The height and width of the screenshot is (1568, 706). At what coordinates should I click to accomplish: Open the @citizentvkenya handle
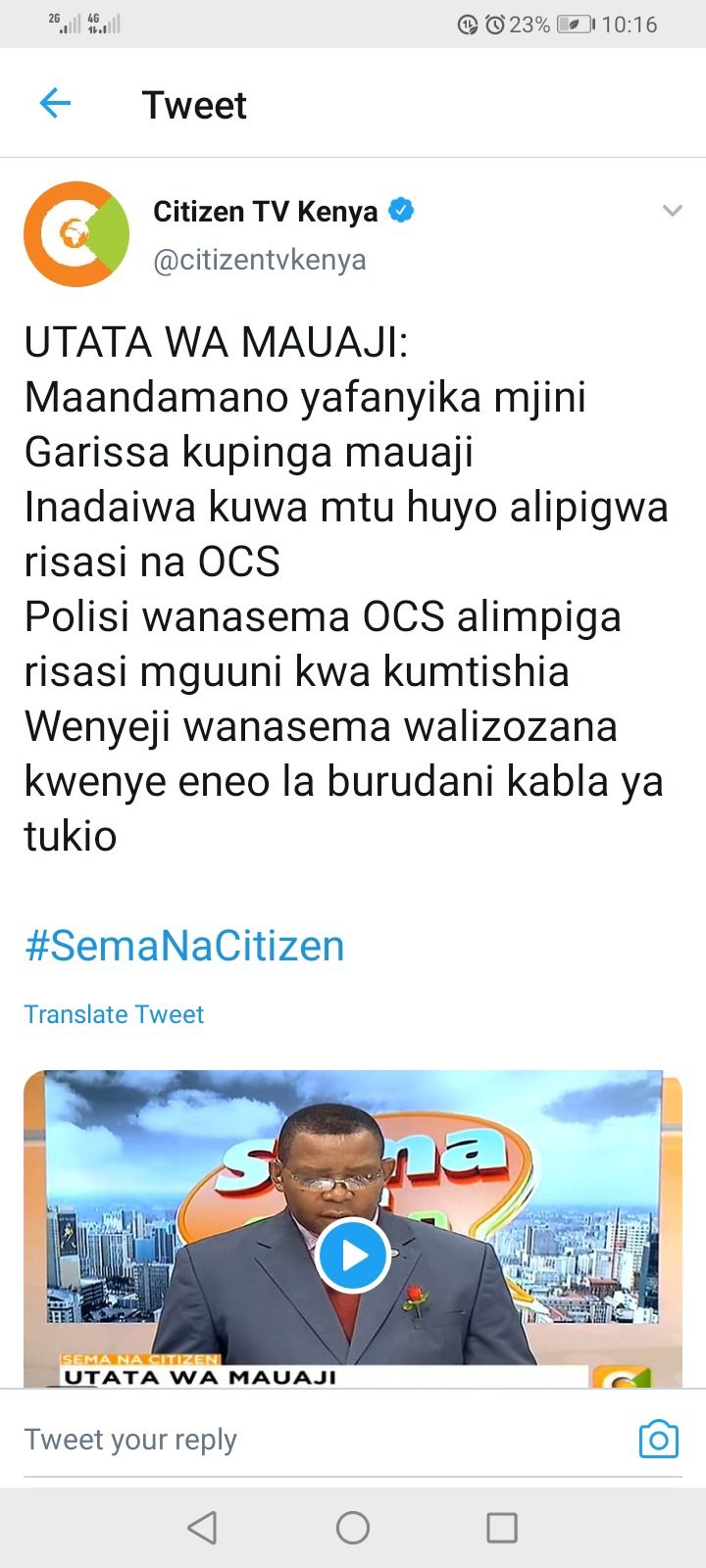tap(260, 260)
